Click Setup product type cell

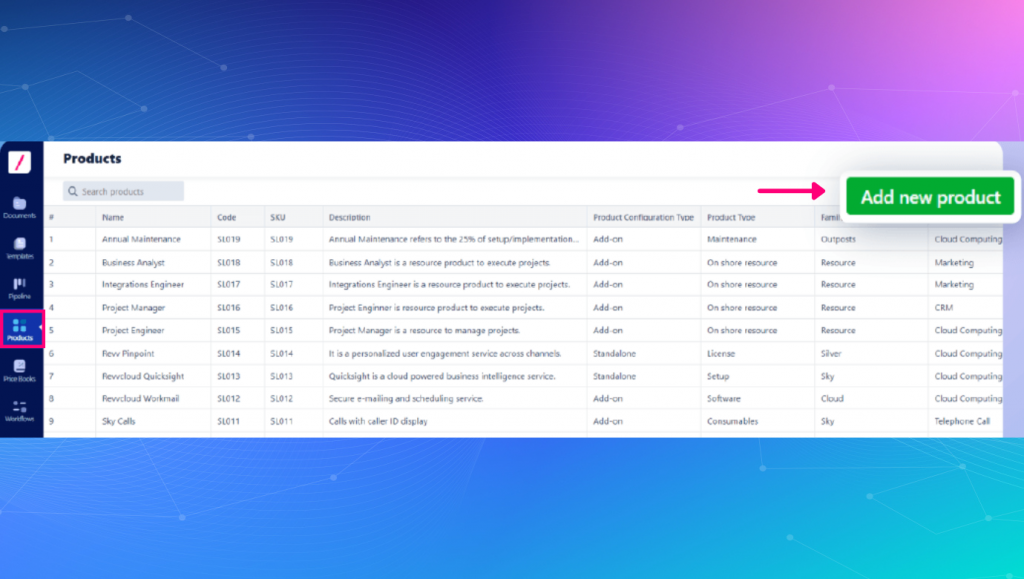717,376
